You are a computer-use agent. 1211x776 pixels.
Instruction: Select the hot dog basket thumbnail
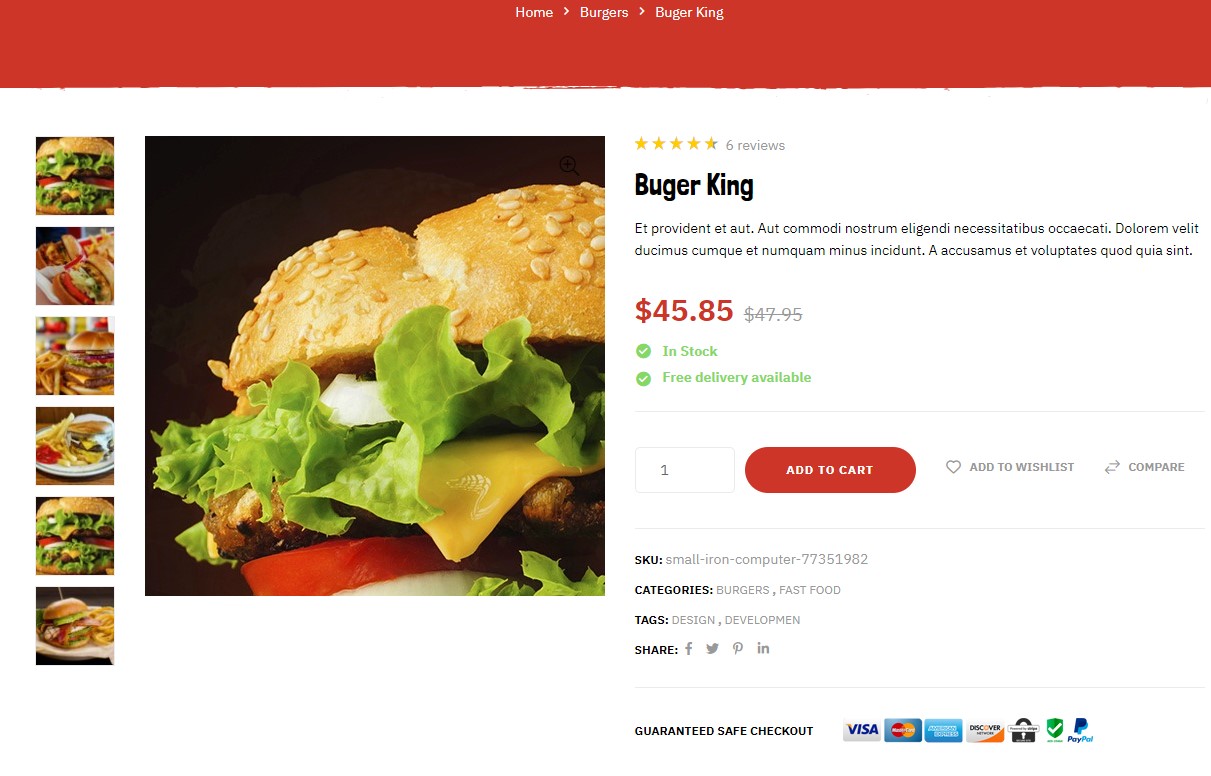(x=75, y=266)
